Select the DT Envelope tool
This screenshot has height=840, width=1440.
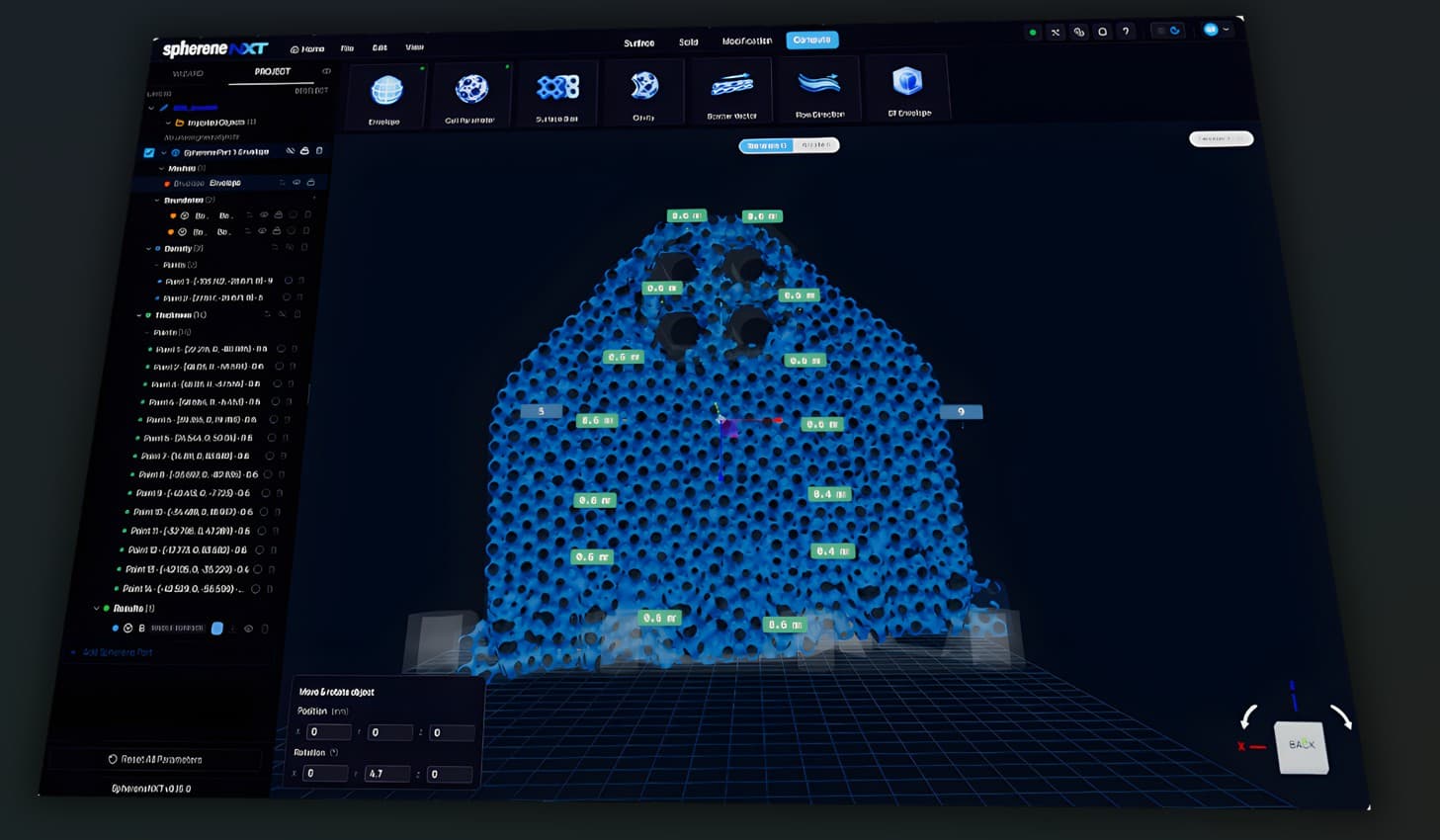(x=907, y=87)
